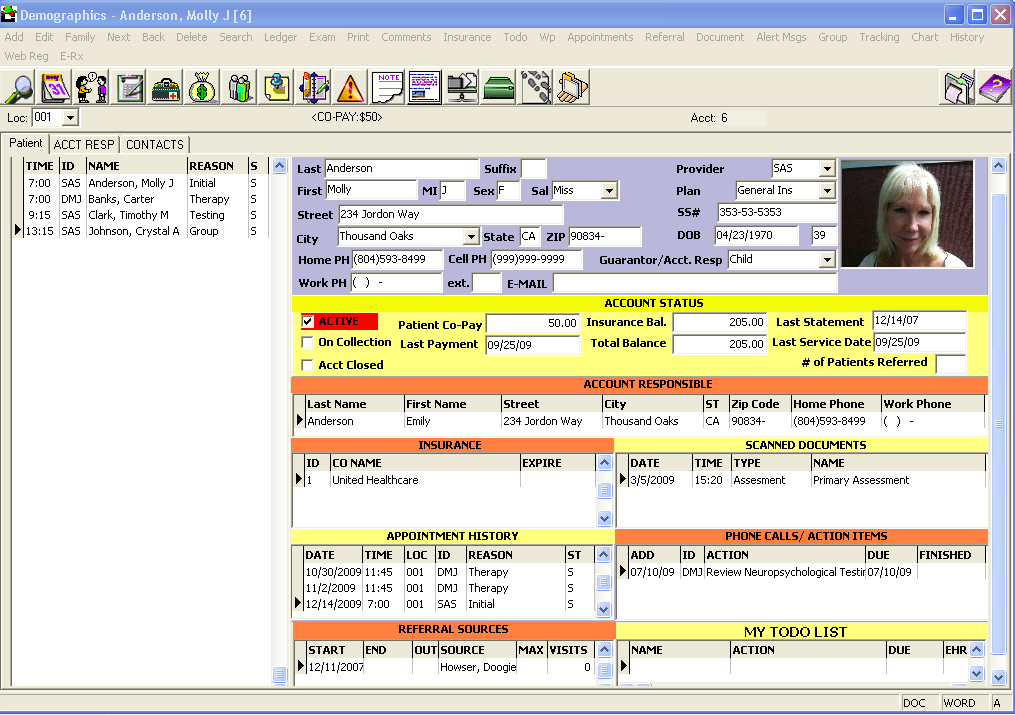
Task: Click the Street address input field
Action: (x=451, y=214)
